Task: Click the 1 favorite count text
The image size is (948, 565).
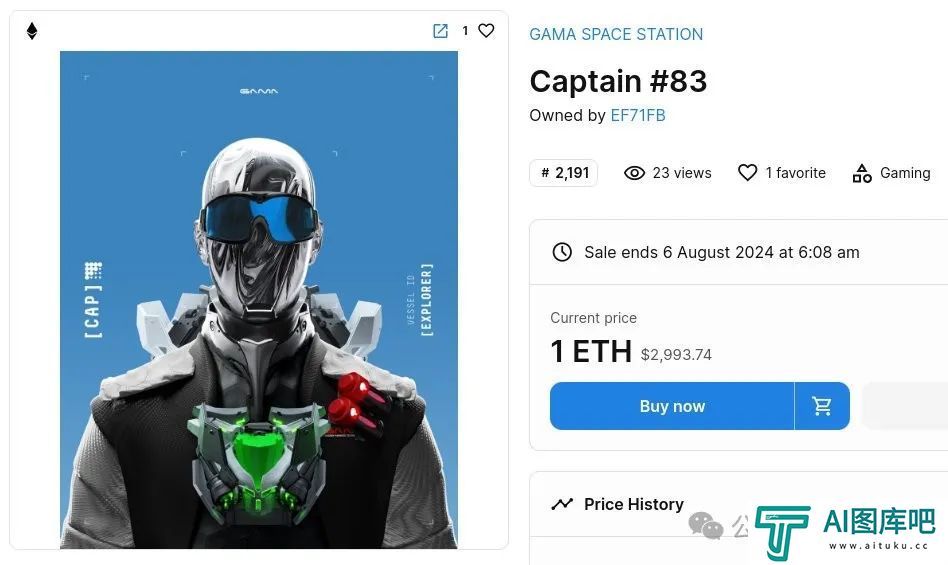Action: pos(796,173)
